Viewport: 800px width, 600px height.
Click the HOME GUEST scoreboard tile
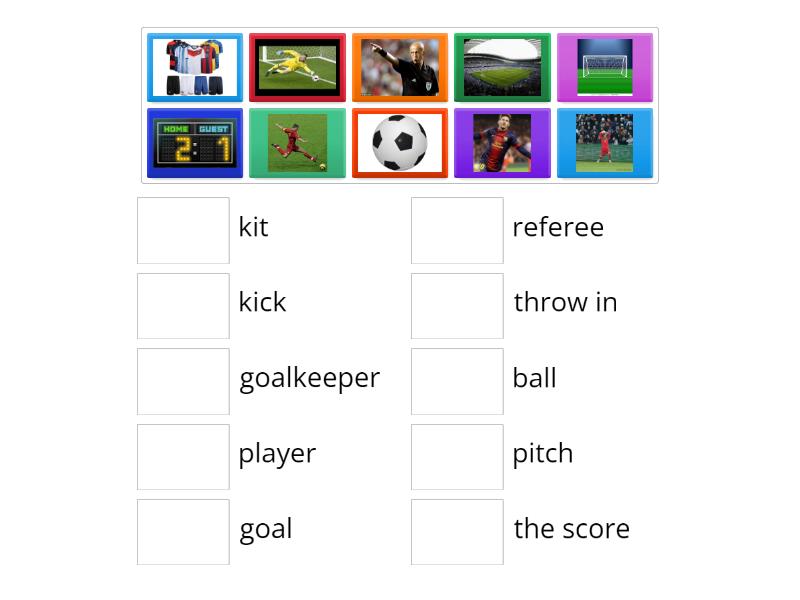click(x=194, y=142)
